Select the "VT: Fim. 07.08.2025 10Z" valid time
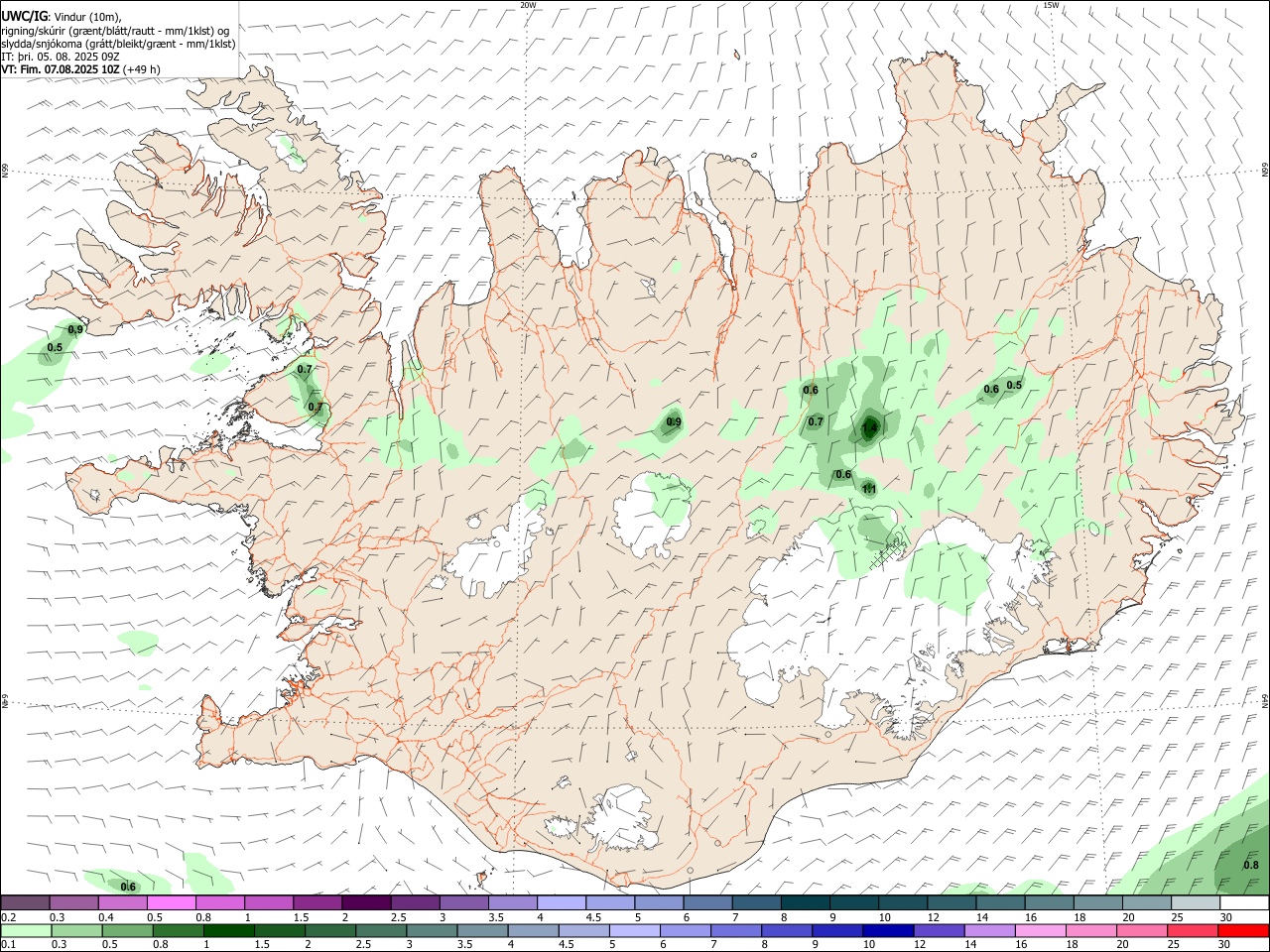1270x952 pixels. coord(61,69)
